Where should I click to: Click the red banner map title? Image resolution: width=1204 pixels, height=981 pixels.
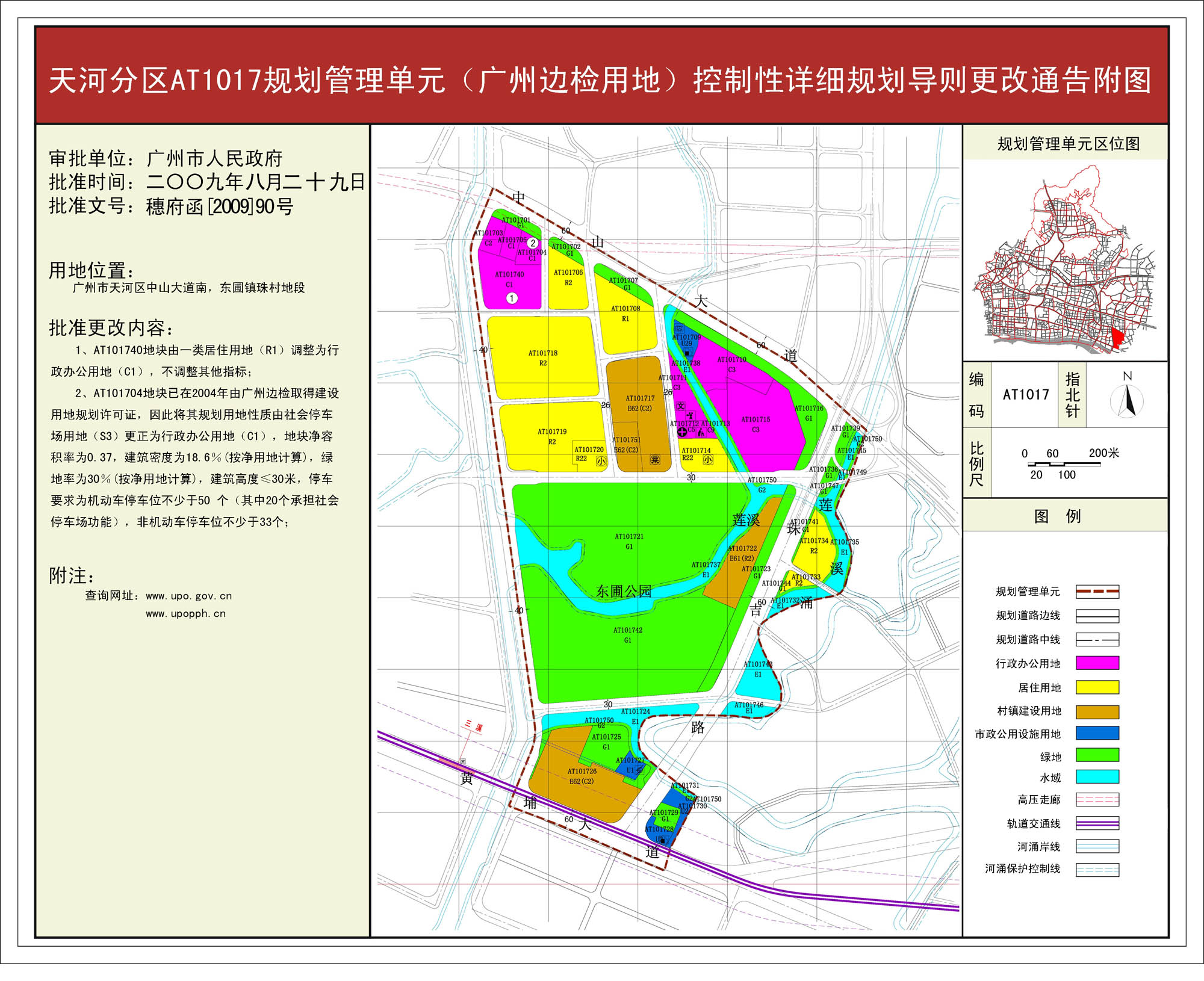pyautogui.click(x=600, y=80)
